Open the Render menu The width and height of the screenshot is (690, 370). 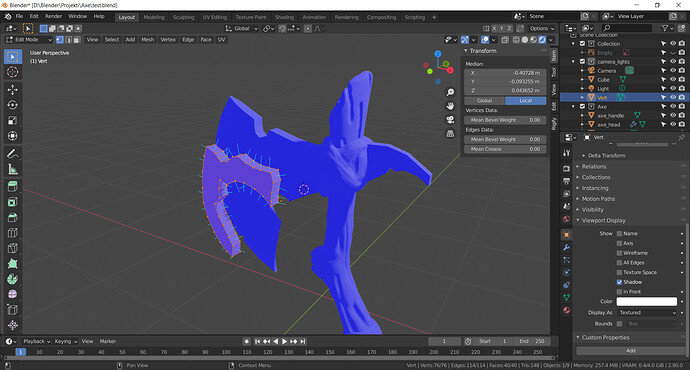point(53,16)
